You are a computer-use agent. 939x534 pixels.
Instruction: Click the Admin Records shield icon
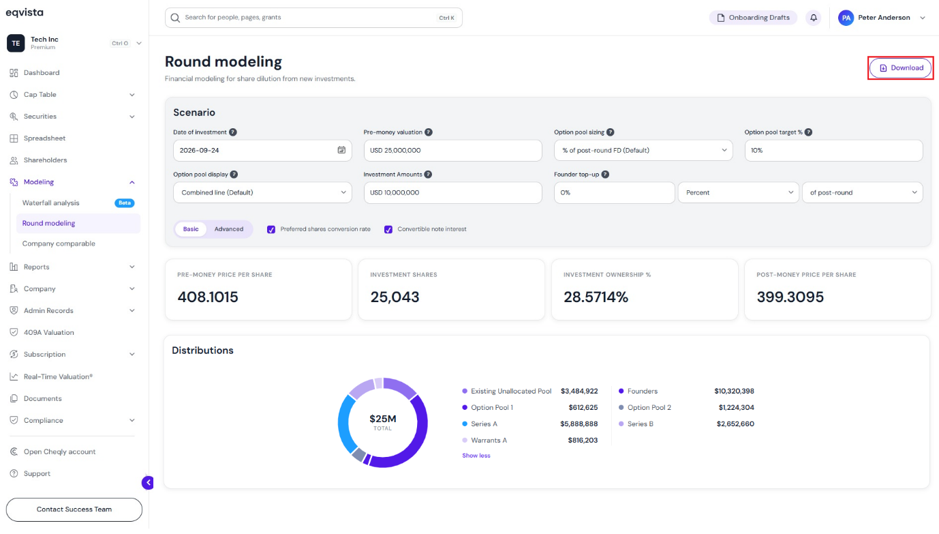(14, 311)
